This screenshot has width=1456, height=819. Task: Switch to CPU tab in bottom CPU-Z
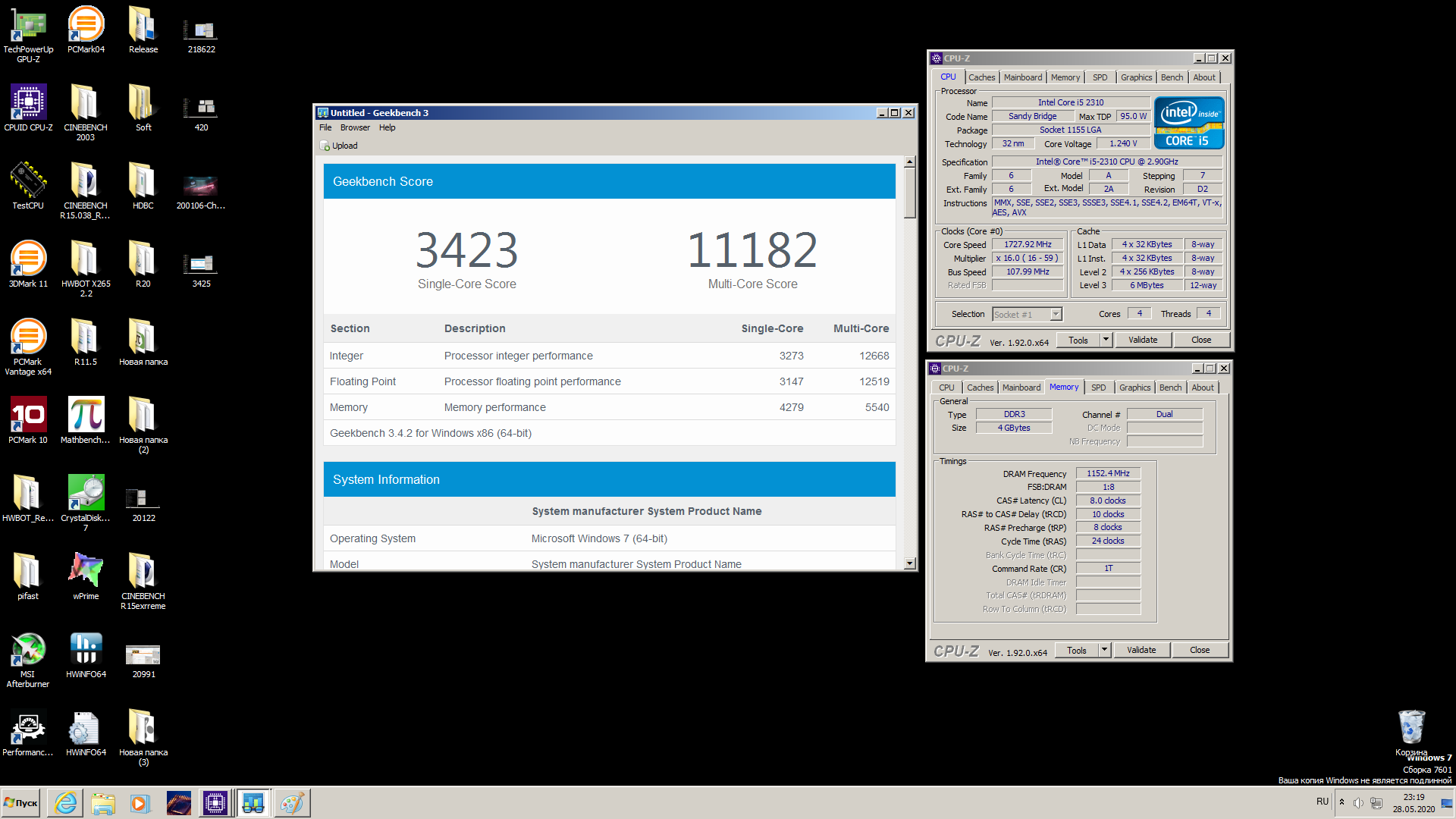pos(946,388)
